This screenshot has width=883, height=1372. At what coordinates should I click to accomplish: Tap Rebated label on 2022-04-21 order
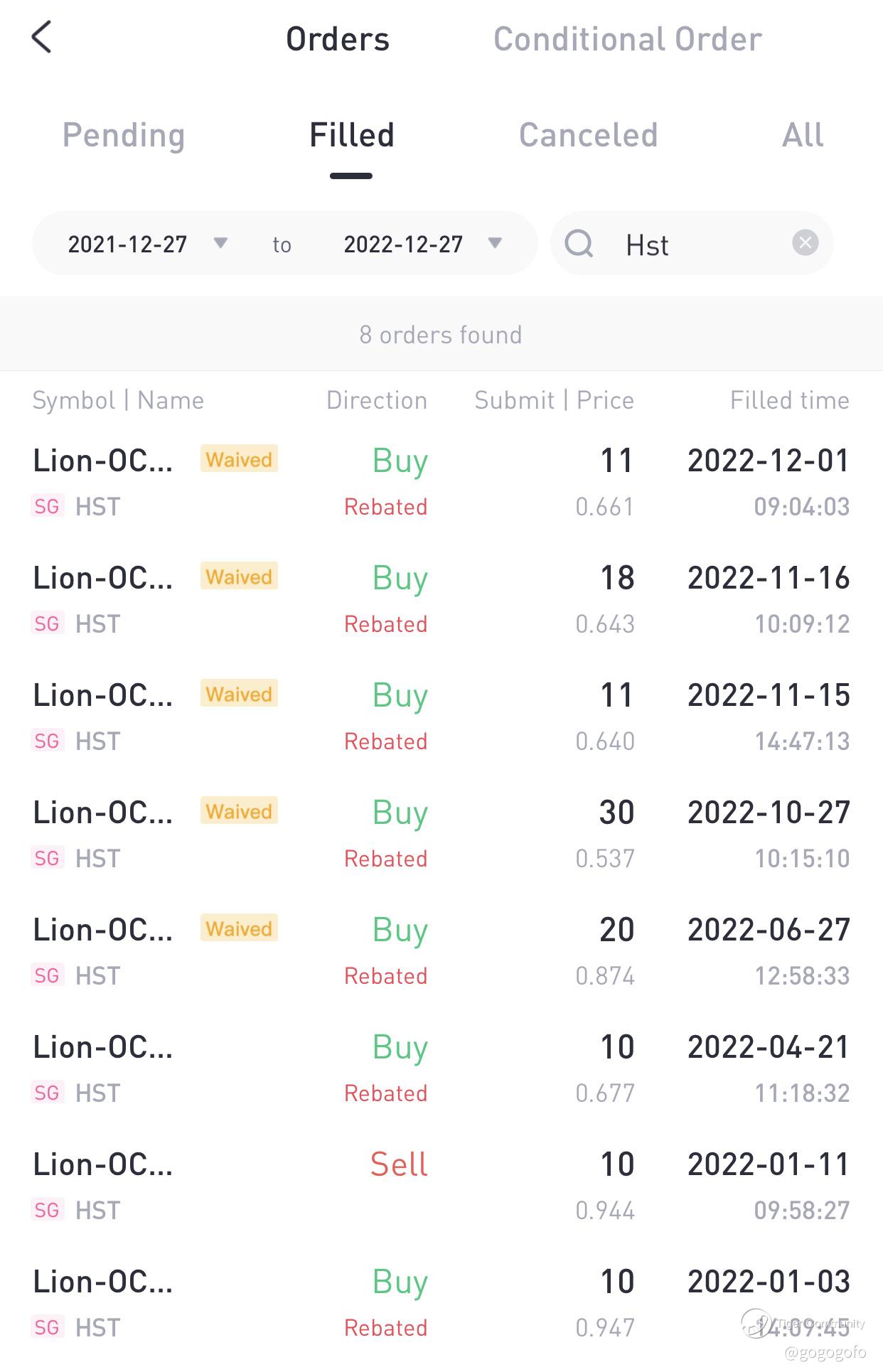point(385,1093)
